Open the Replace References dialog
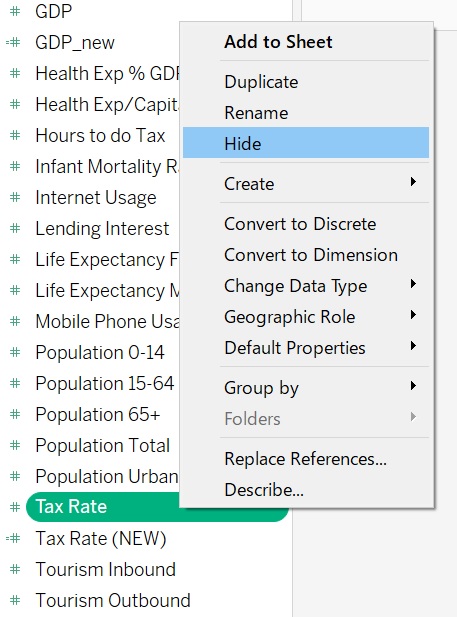Viewport: 457px width, 617px height. click(x=306, y=459)
